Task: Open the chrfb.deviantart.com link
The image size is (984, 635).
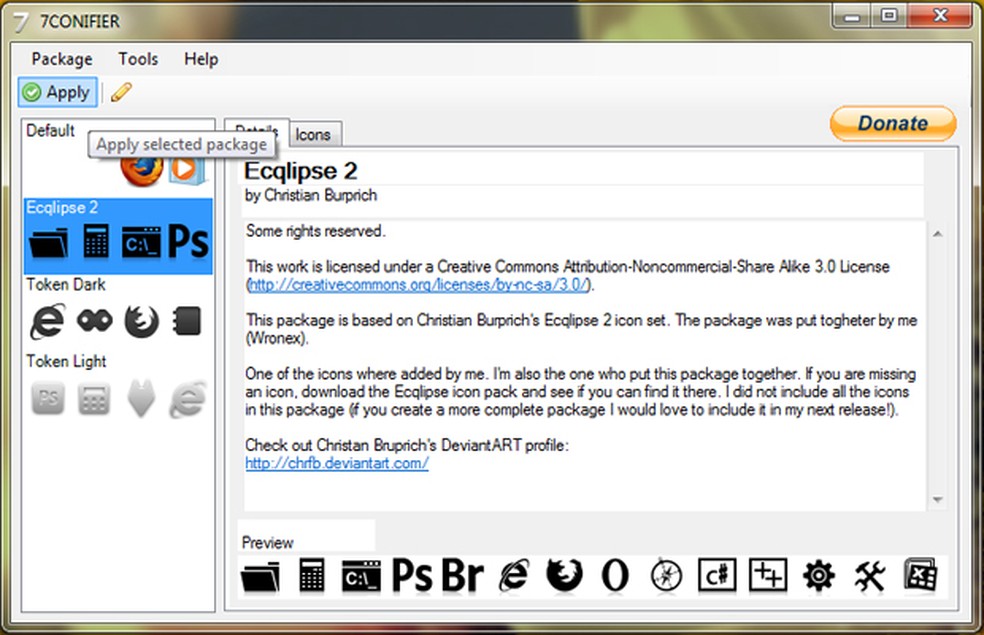Action: (337, 463)
